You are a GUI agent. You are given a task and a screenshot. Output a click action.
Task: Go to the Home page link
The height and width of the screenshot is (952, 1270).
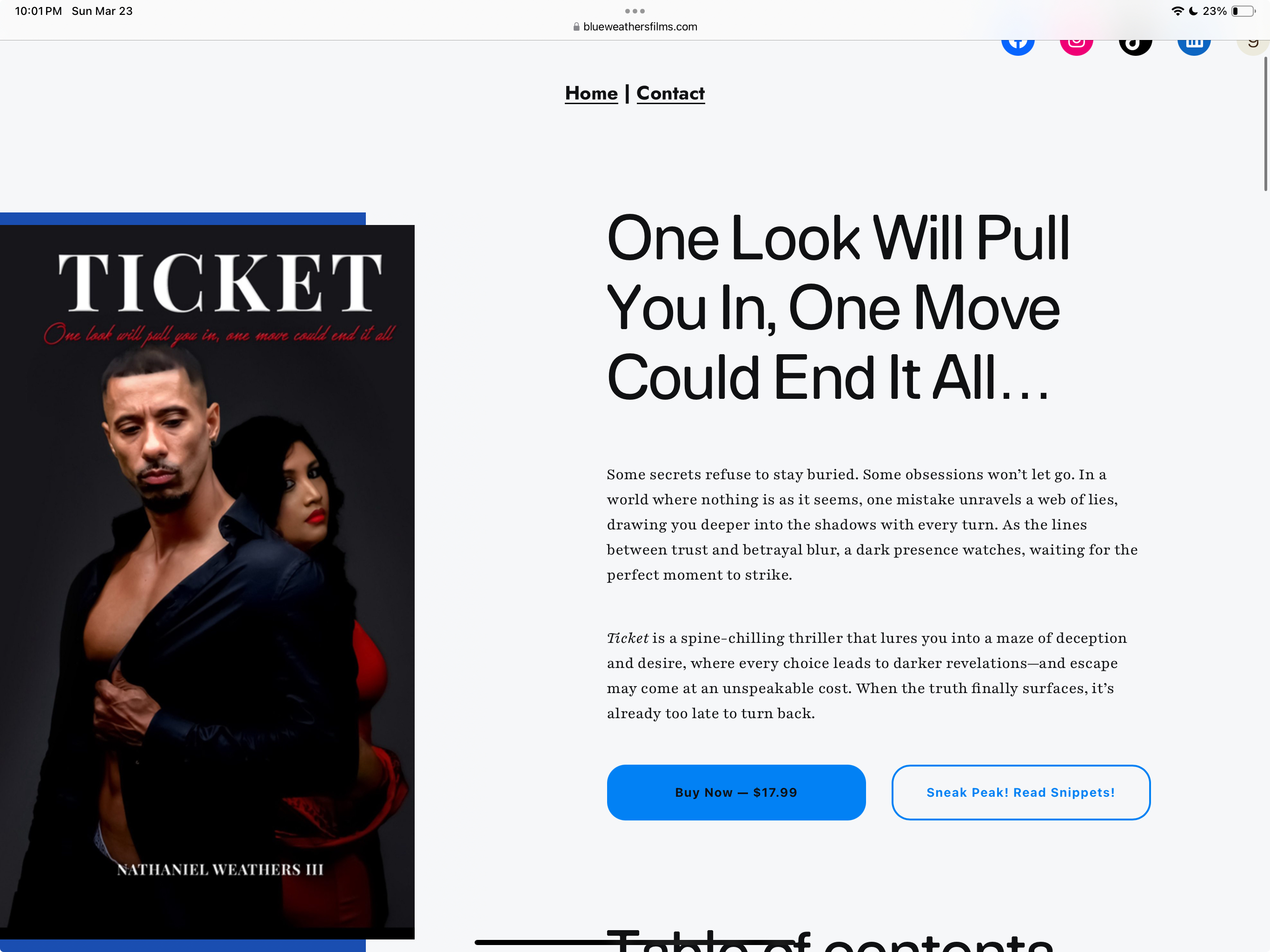tap(591, 93)
